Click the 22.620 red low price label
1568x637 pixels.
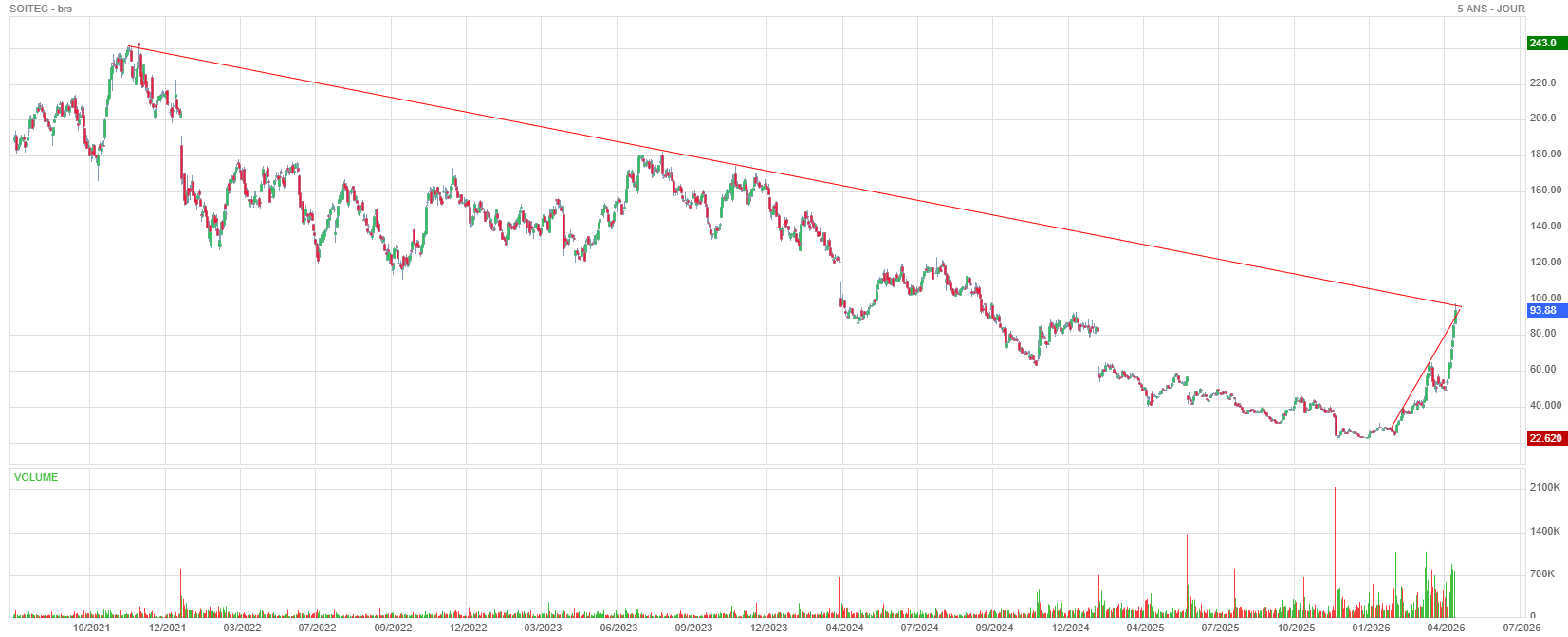pyautogui.click(x=1546, y=438)
